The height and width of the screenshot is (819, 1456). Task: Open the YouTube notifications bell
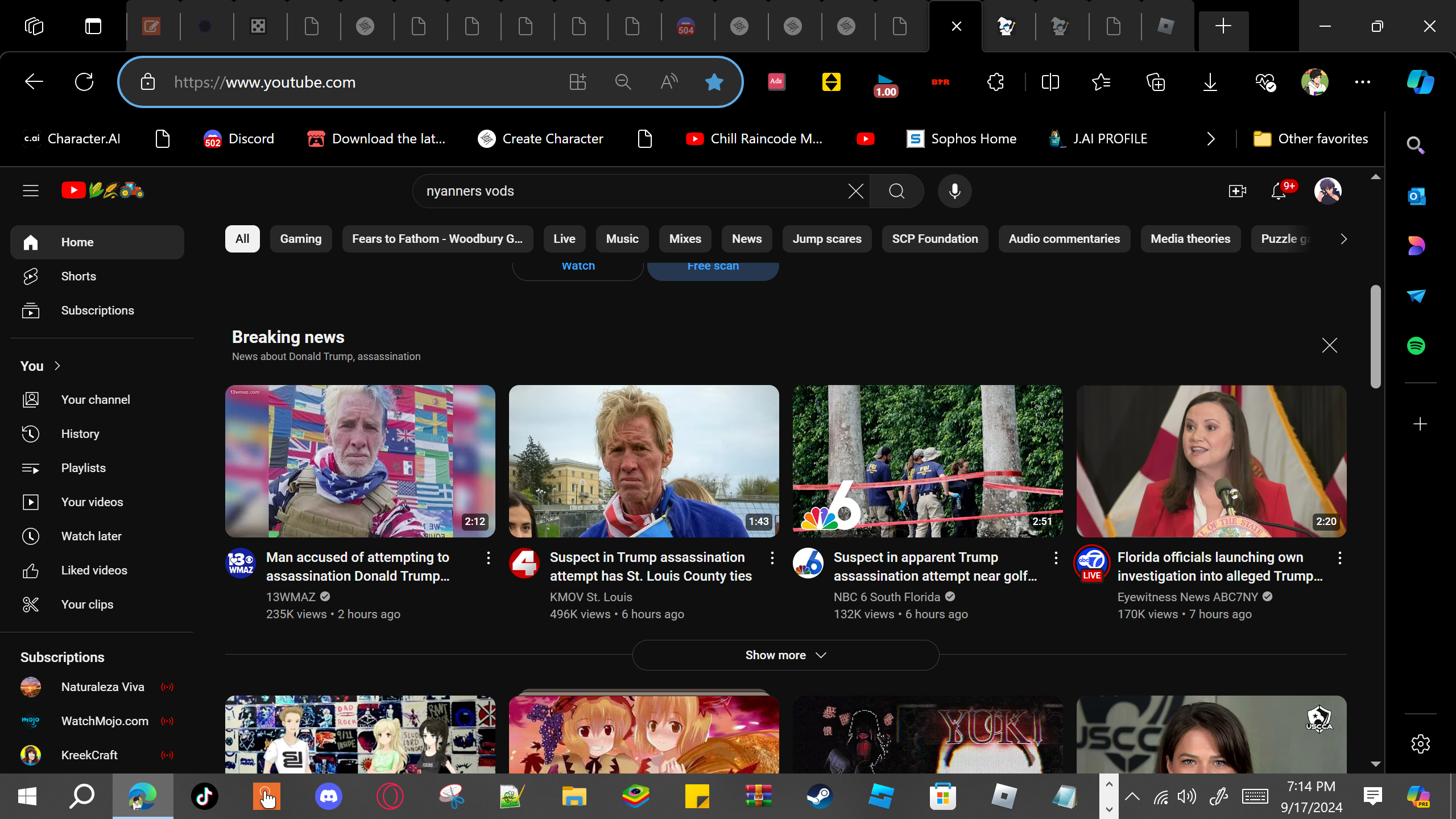click(1279, 191)
